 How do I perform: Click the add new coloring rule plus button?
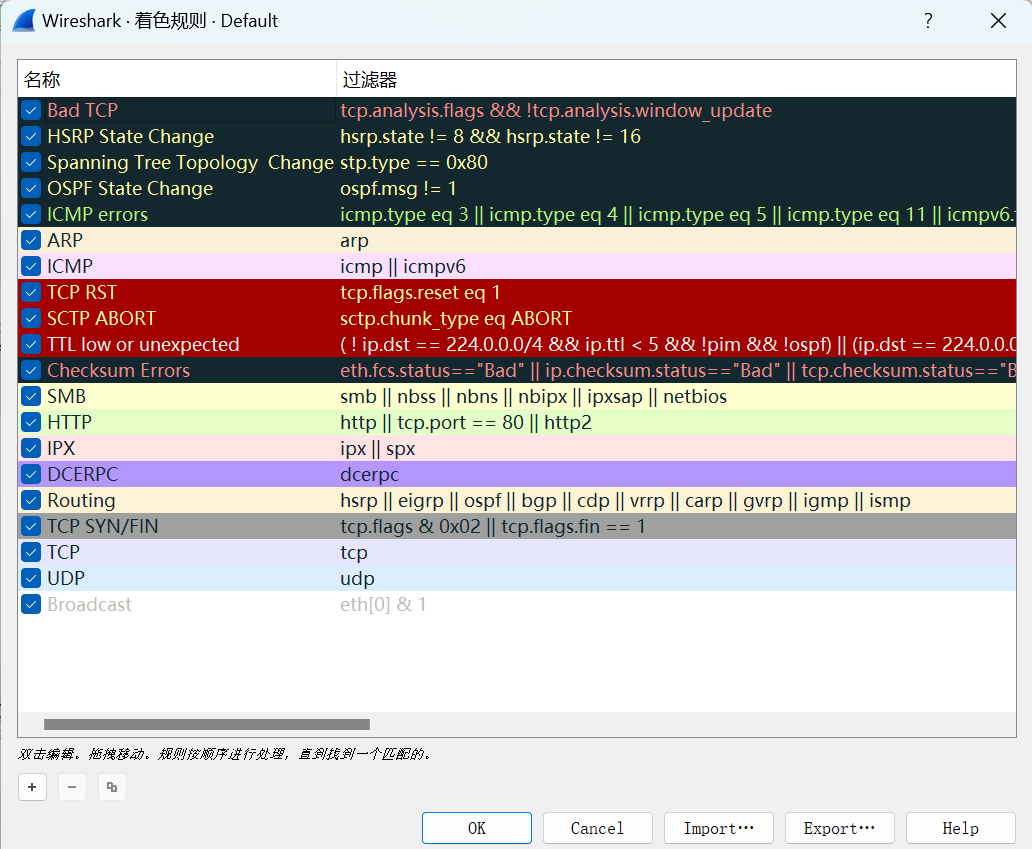coord(32,787)
